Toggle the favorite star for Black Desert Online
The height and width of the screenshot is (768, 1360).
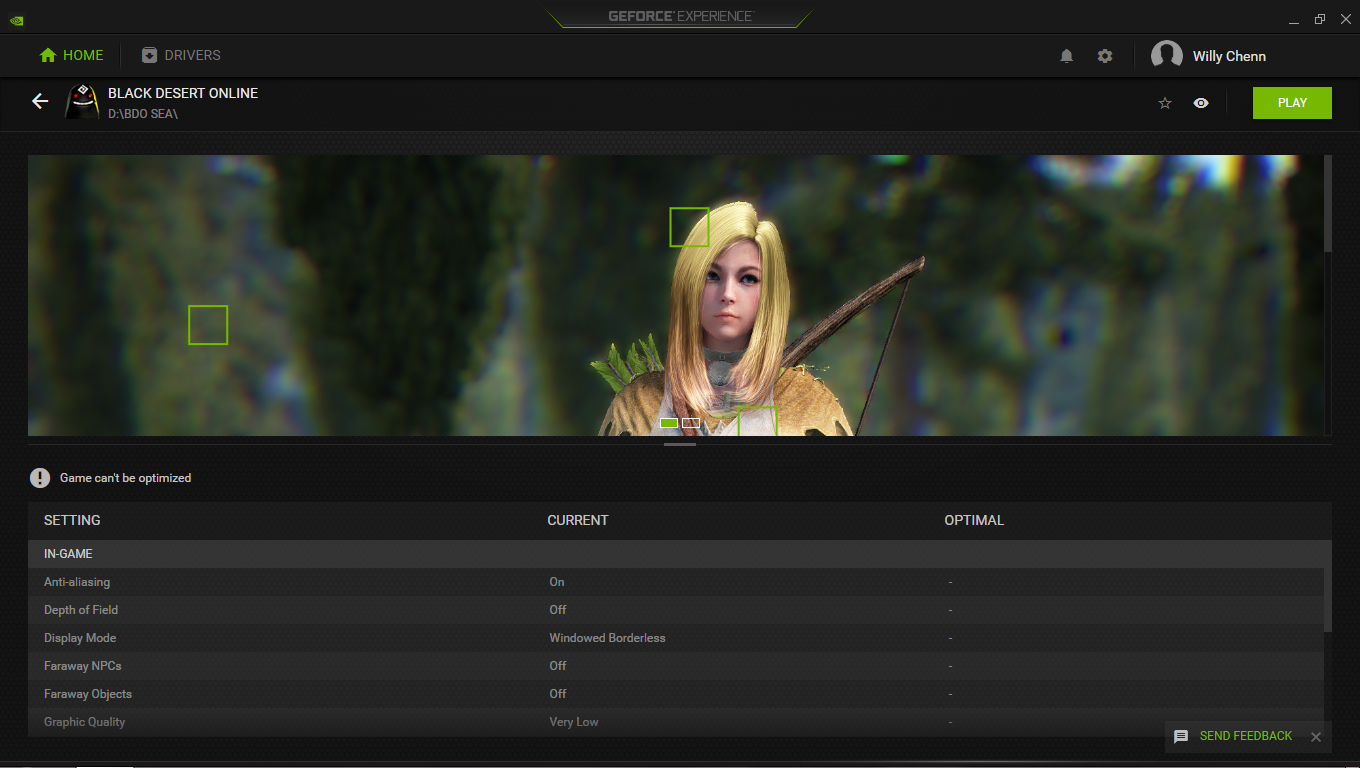[1164, 102]
